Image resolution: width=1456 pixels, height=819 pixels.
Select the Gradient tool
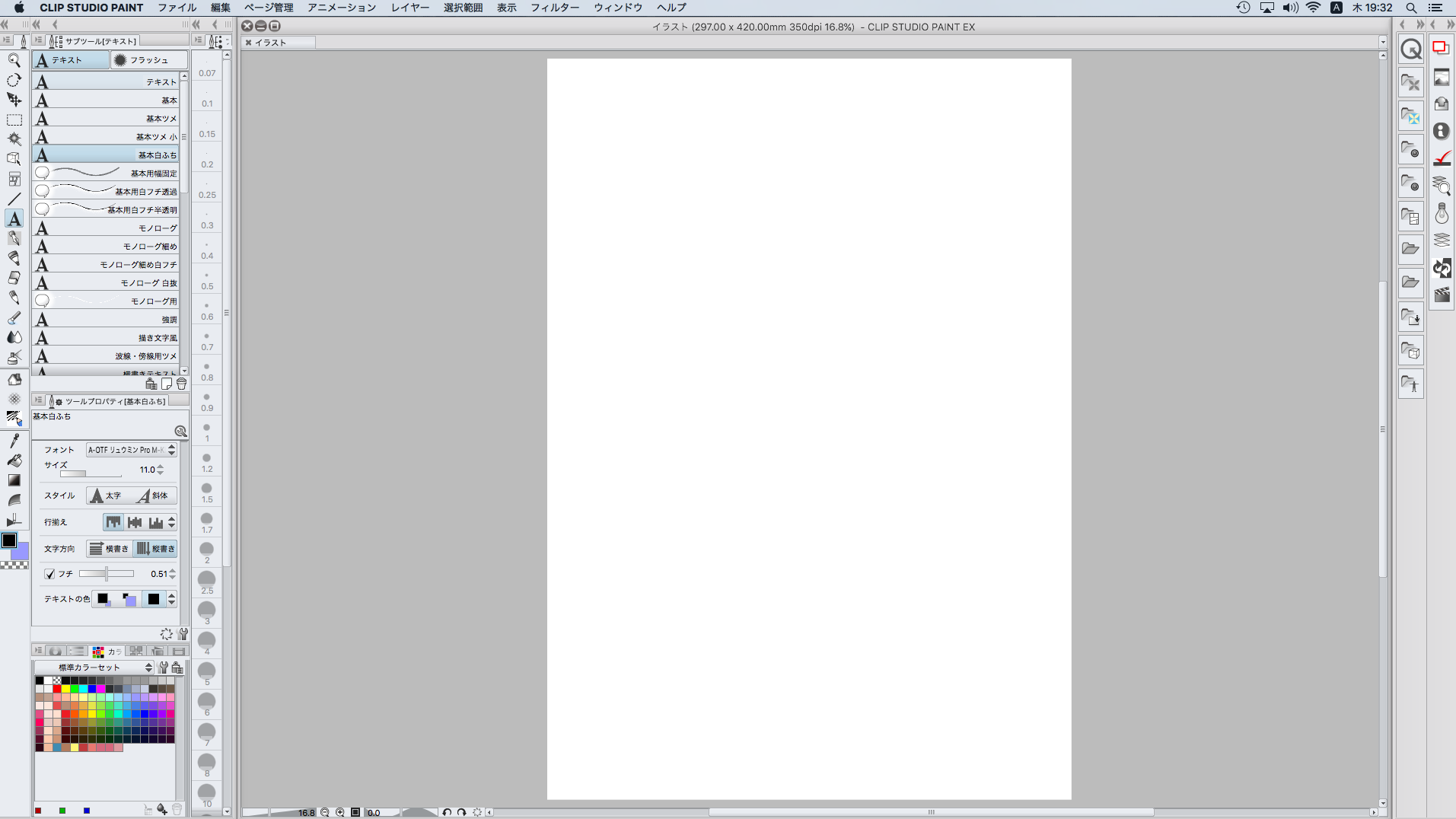click(14, 480)
